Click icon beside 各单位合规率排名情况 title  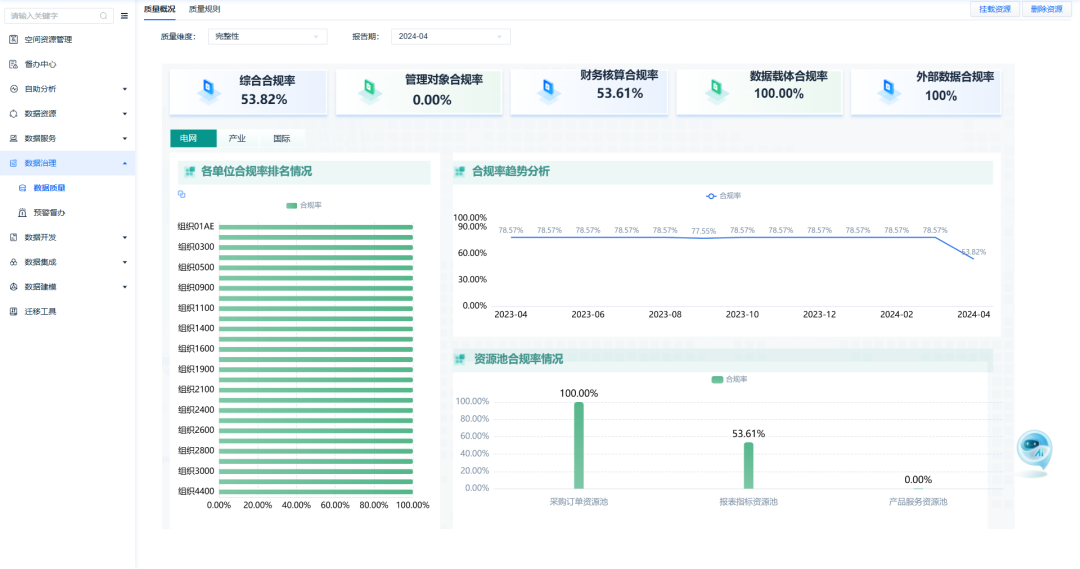point(189,172)
